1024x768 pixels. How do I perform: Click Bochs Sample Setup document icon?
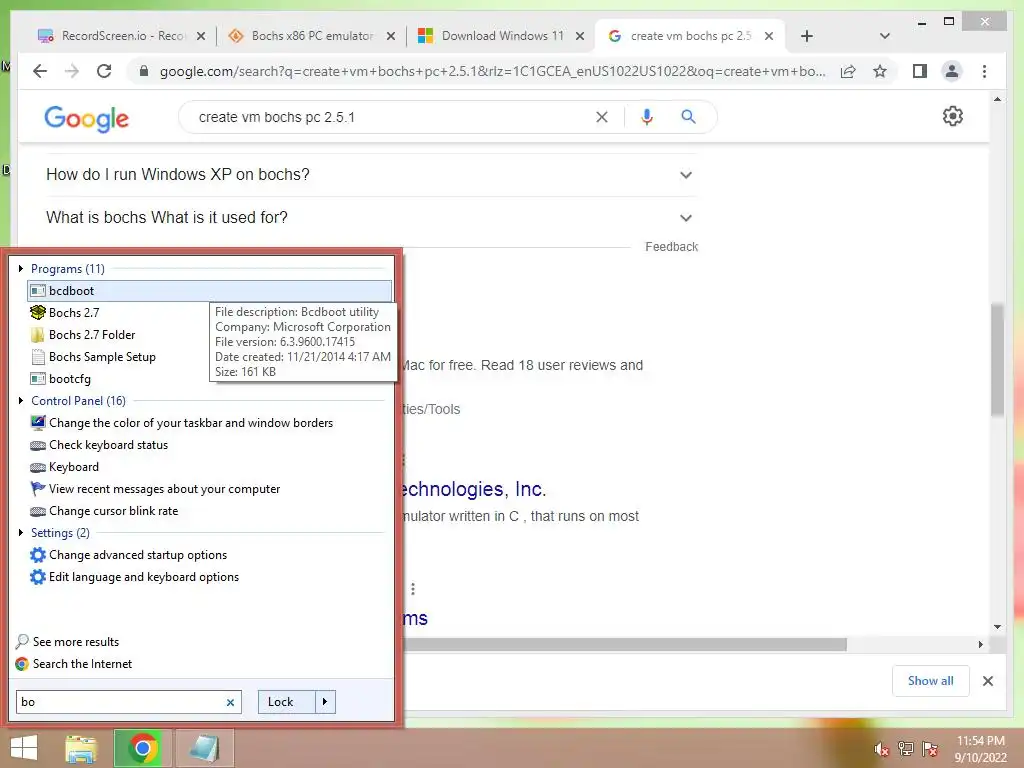[38, 357]
